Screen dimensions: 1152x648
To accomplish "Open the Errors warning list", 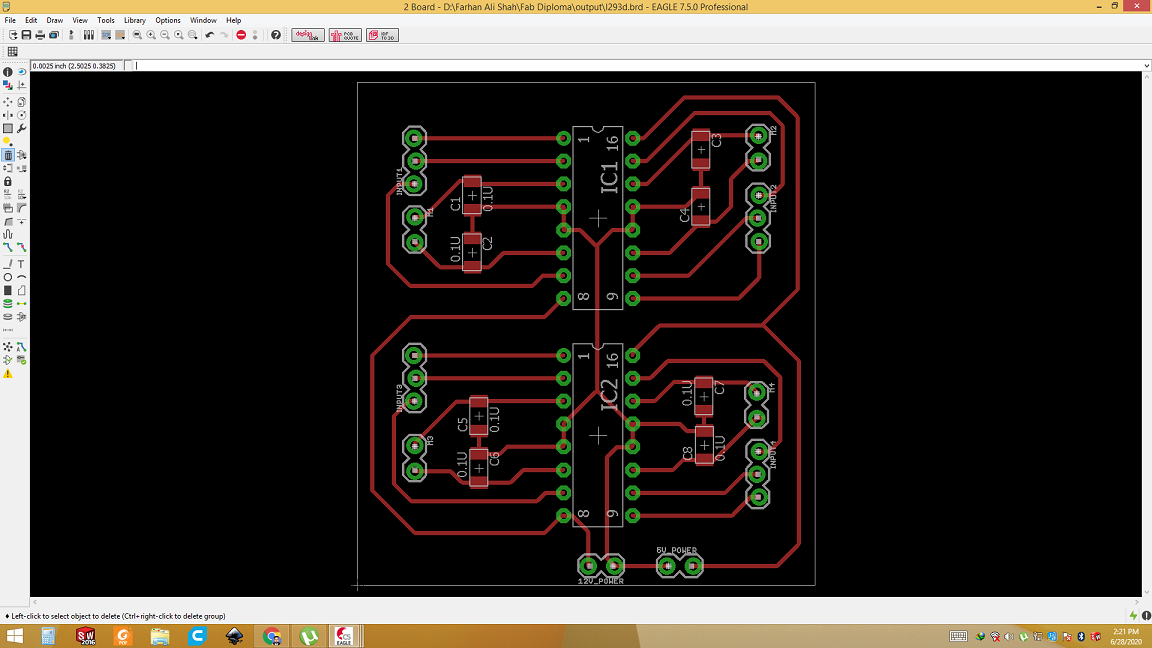I will click(7, 374).
